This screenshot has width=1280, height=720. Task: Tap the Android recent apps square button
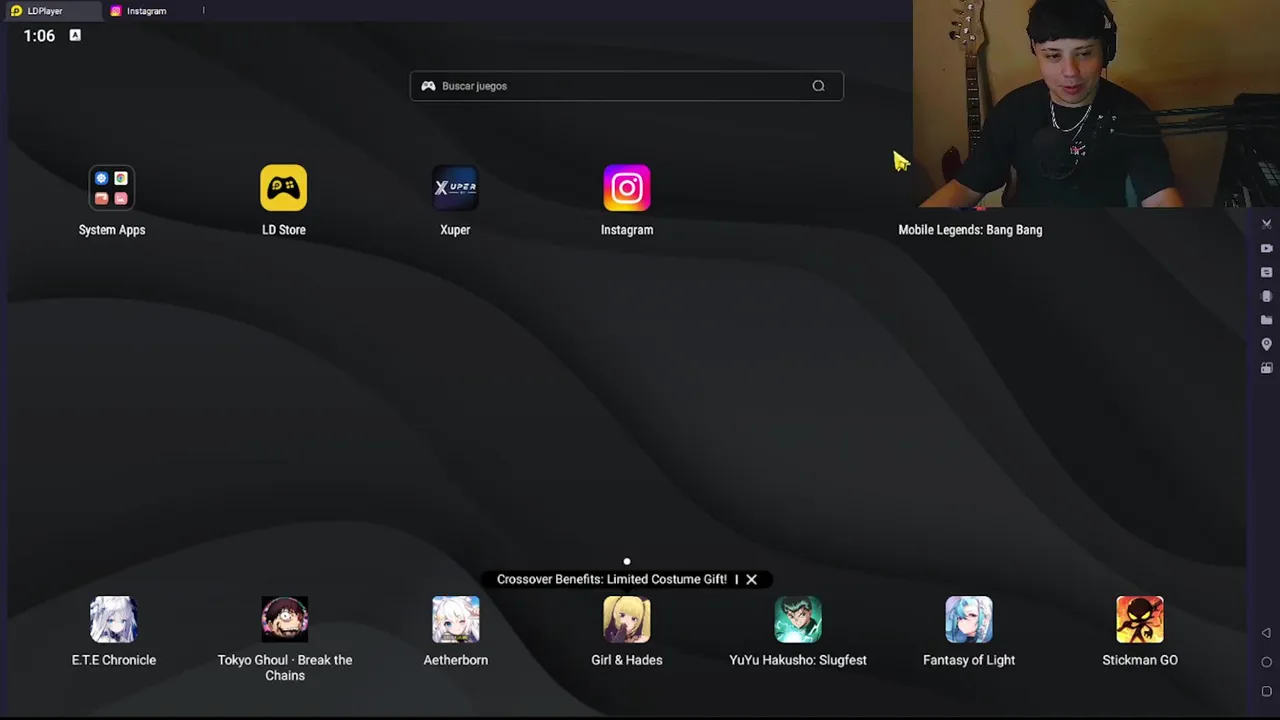1266,691
